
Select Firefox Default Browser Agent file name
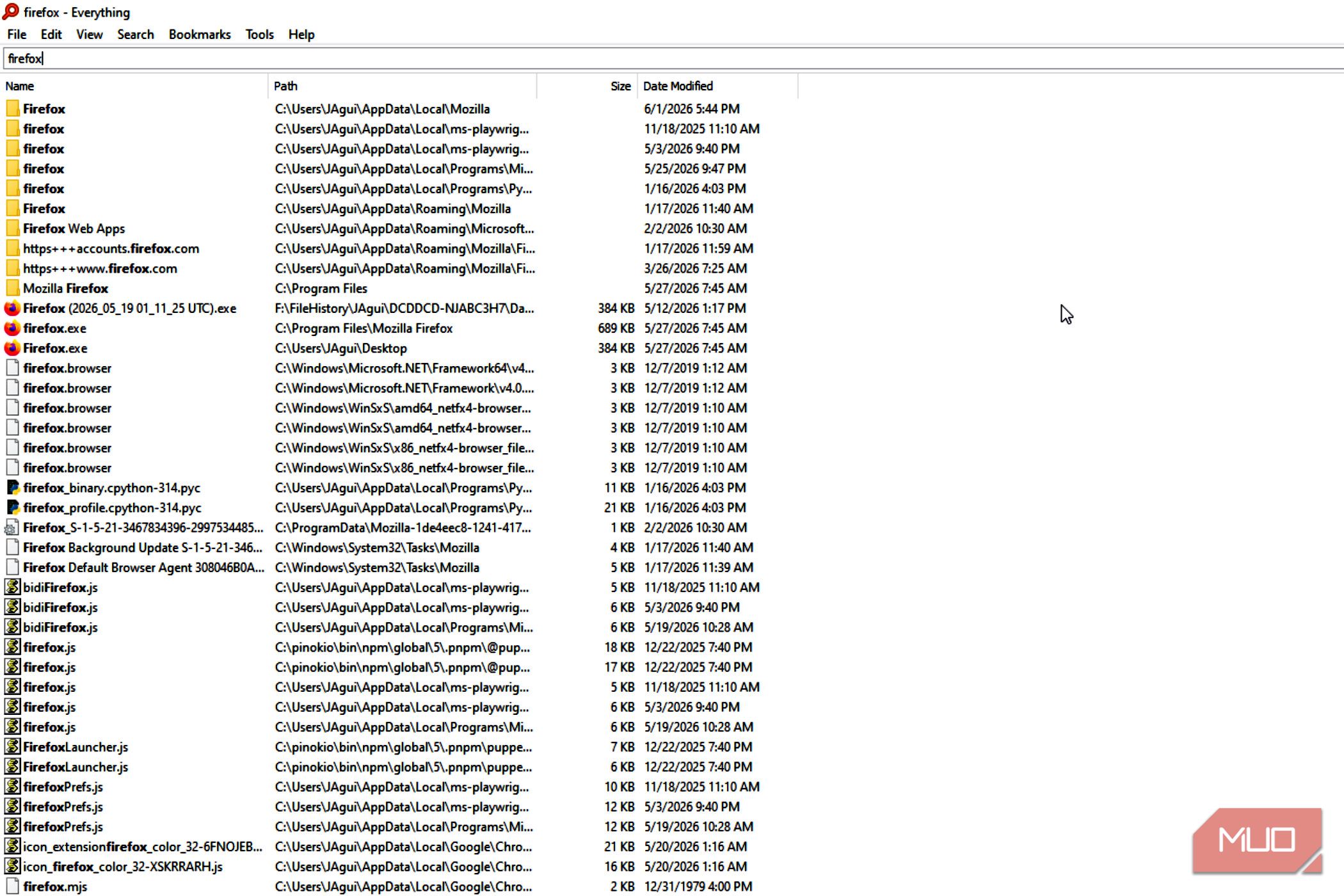(143, 567)
